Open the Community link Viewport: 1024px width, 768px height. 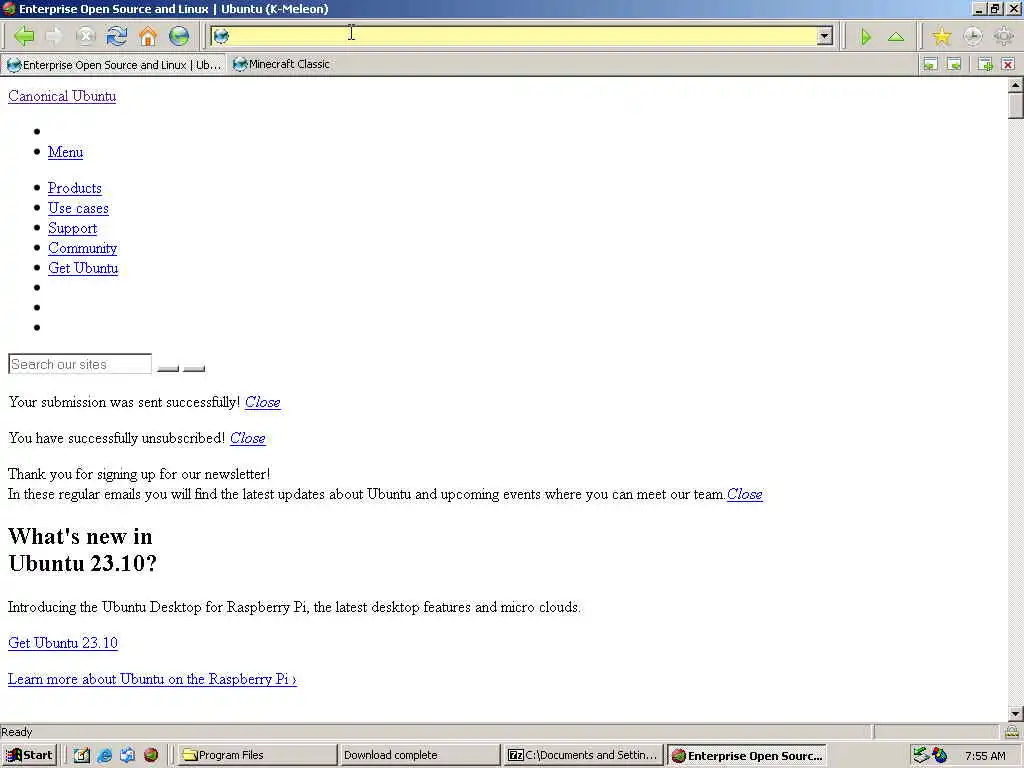pyautogui.click(x=82, y=248)
